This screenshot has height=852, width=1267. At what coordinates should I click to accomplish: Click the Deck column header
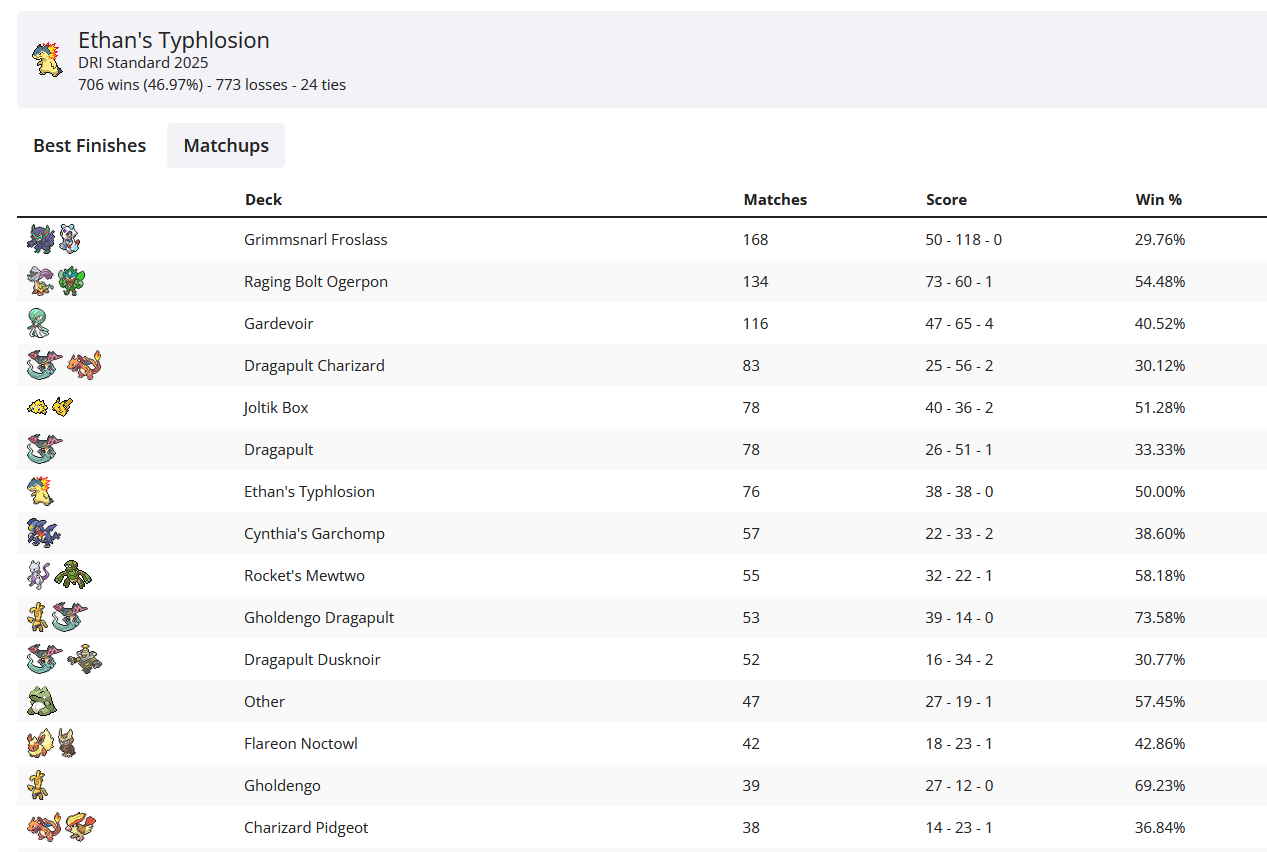click(x=264, y=200)
